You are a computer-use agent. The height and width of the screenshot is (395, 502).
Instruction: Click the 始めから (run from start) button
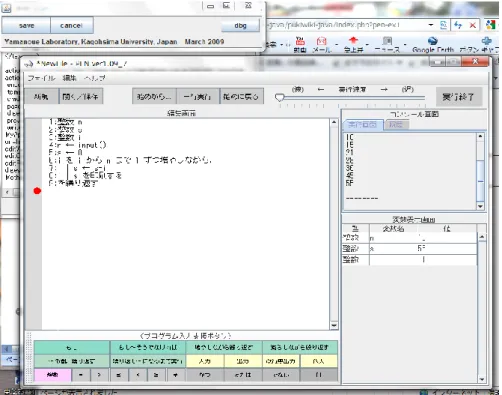[154, 97]
